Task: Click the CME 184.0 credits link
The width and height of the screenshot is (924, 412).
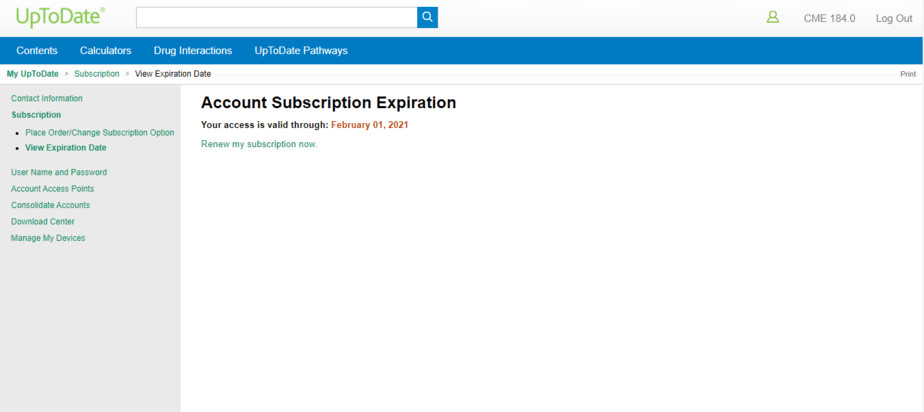Action: (x=829, y=18)
